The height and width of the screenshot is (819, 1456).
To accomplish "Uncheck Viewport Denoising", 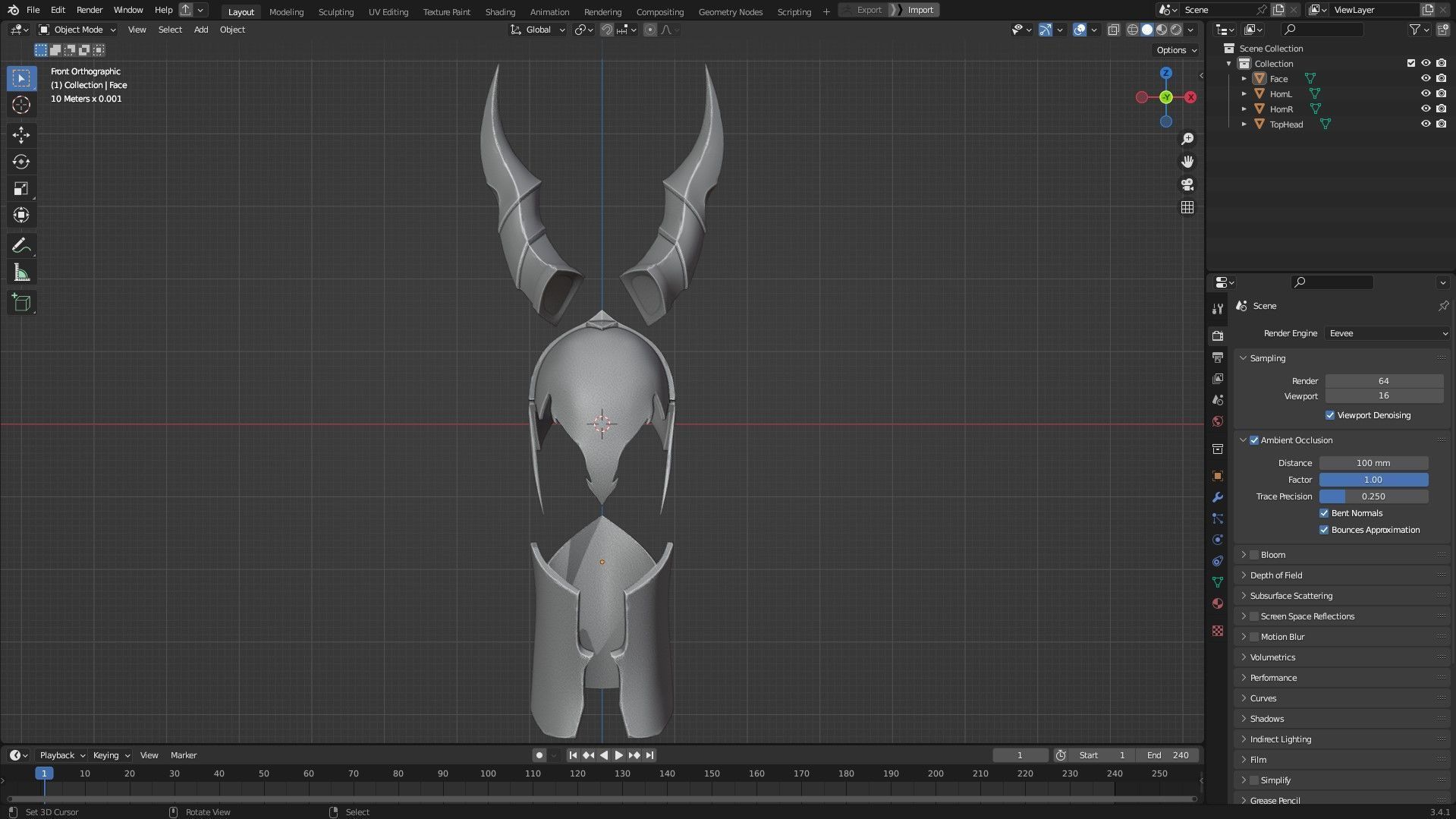I will [1330, 415].
